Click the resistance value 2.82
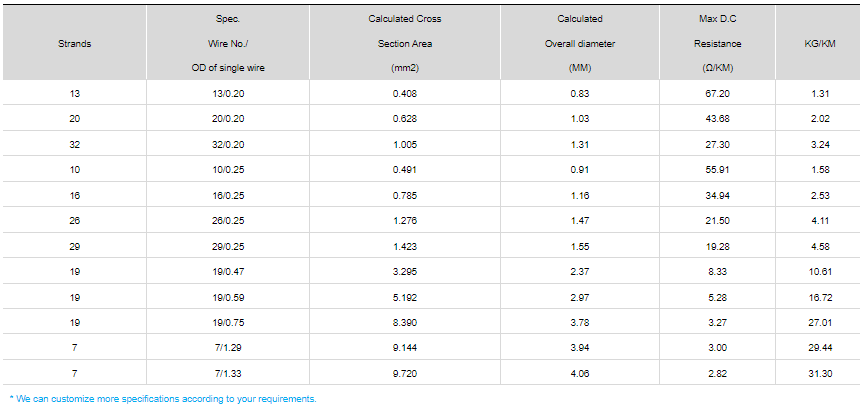The height and width of the screenshot is (404, 867). pos(717,372)
